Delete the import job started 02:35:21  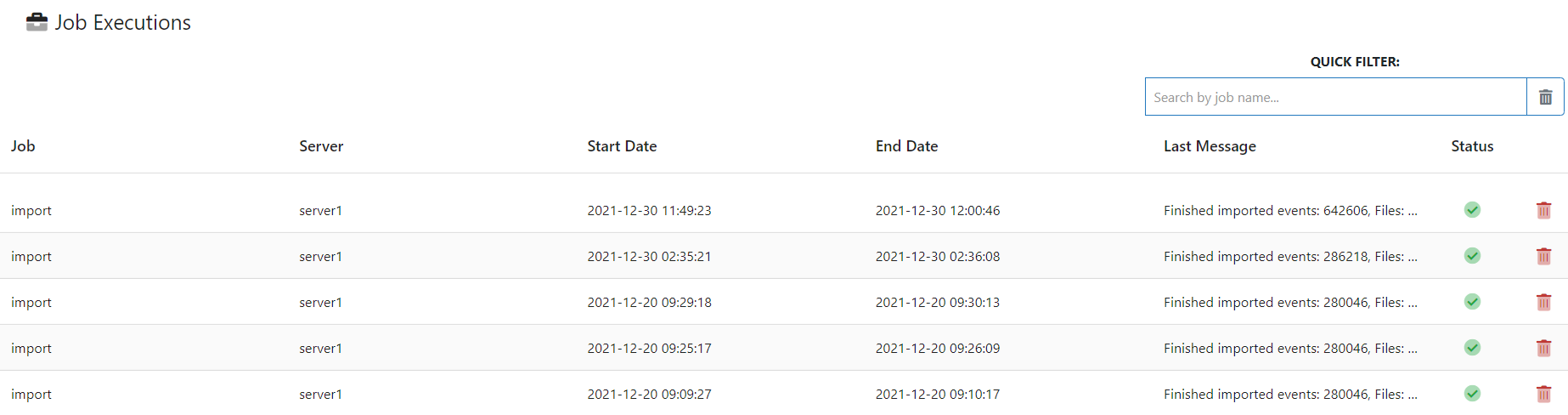(1543, 256)
